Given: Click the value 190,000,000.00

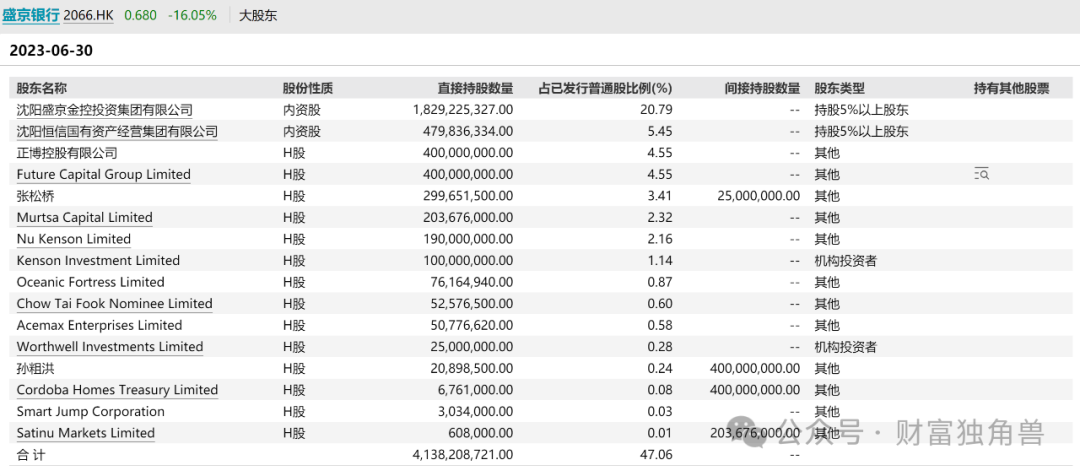Looking at the screenshot, I should (470, 239).
